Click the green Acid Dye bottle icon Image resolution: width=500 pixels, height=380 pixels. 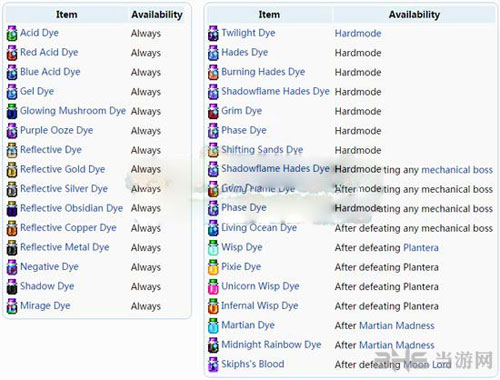pos(12,33)
